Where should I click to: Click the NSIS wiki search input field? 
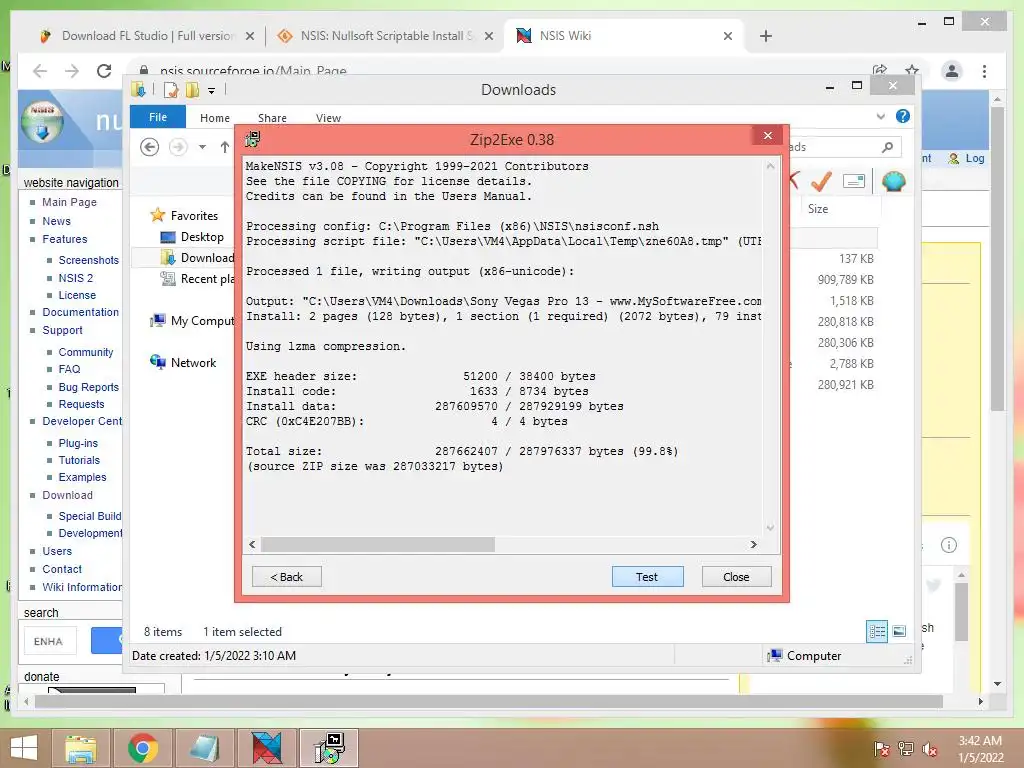[50, 641]
